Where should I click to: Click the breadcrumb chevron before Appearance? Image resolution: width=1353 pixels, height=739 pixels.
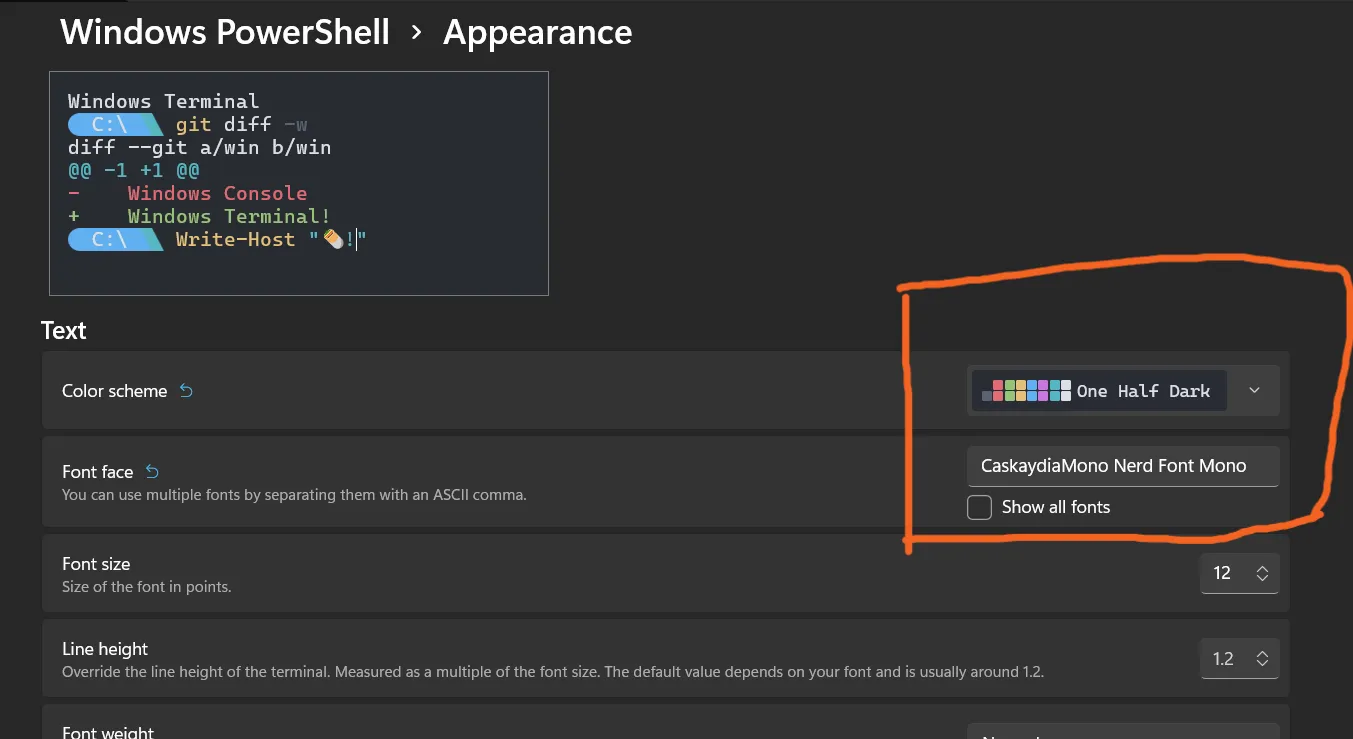click(416, 32)
